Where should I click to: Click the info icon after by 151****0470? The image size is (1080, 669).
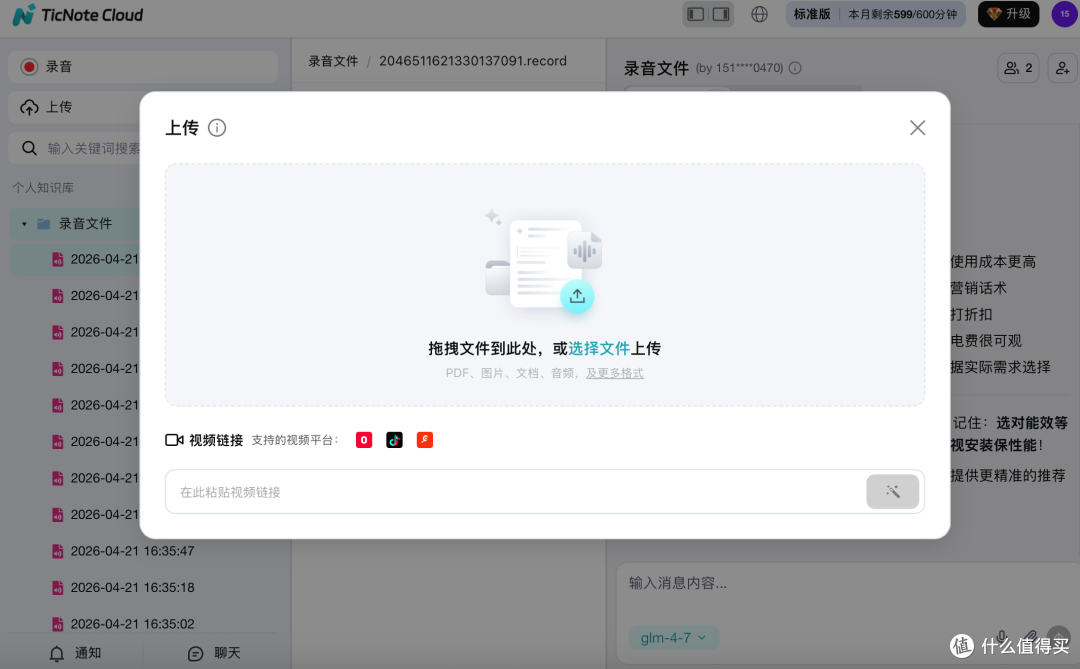(795, 68)
